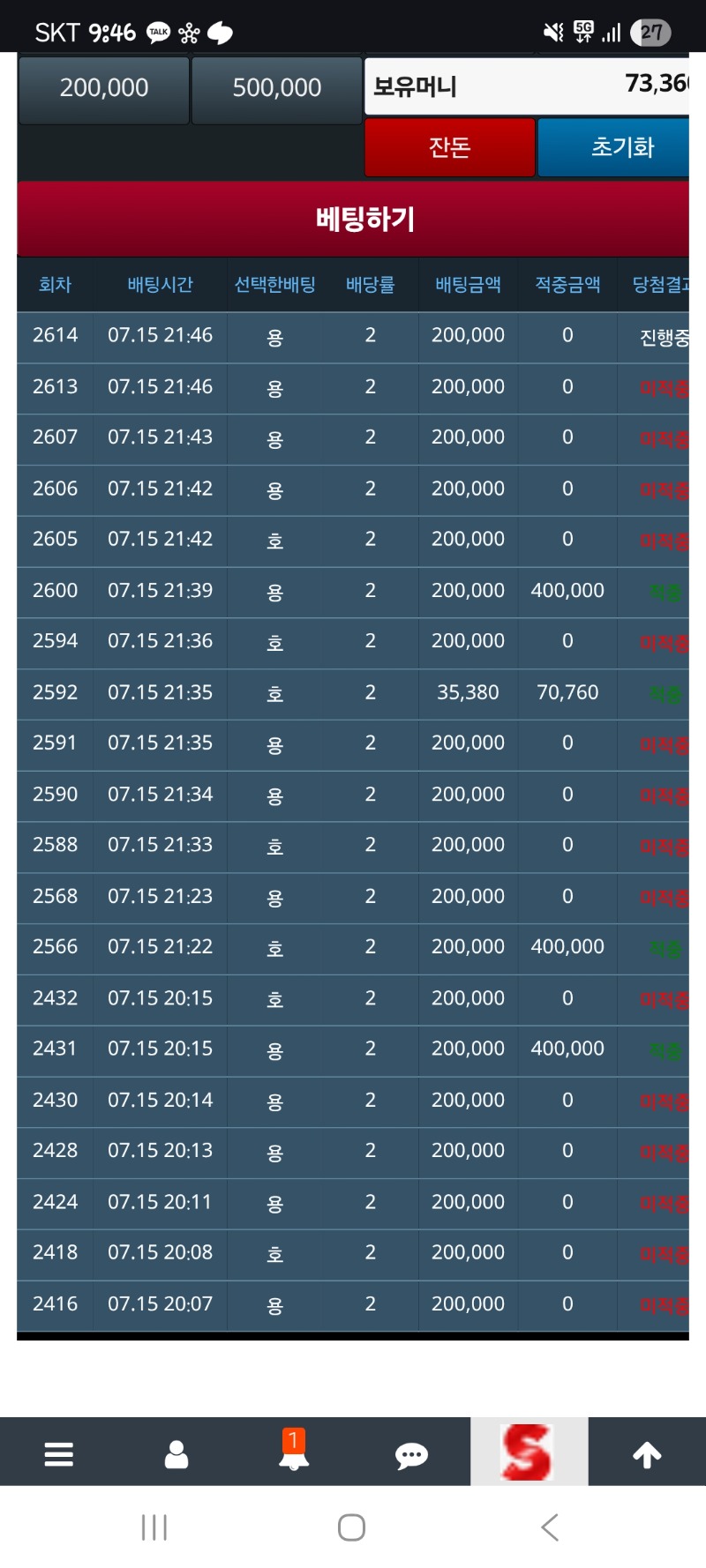Select round number 2606
The width and height of the screenshot is (706, 1568).
[55, 488]
